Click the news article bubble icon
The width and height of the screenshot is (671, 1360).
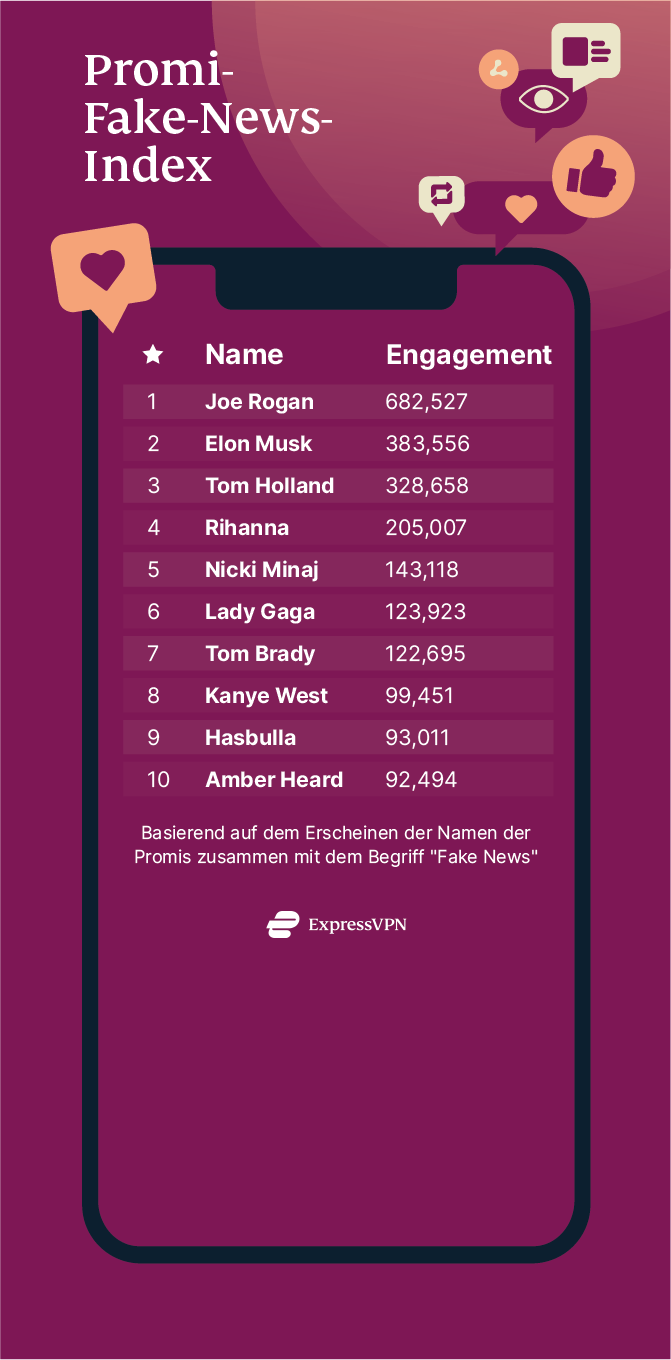pyautogui.click(x=586, y=50)
